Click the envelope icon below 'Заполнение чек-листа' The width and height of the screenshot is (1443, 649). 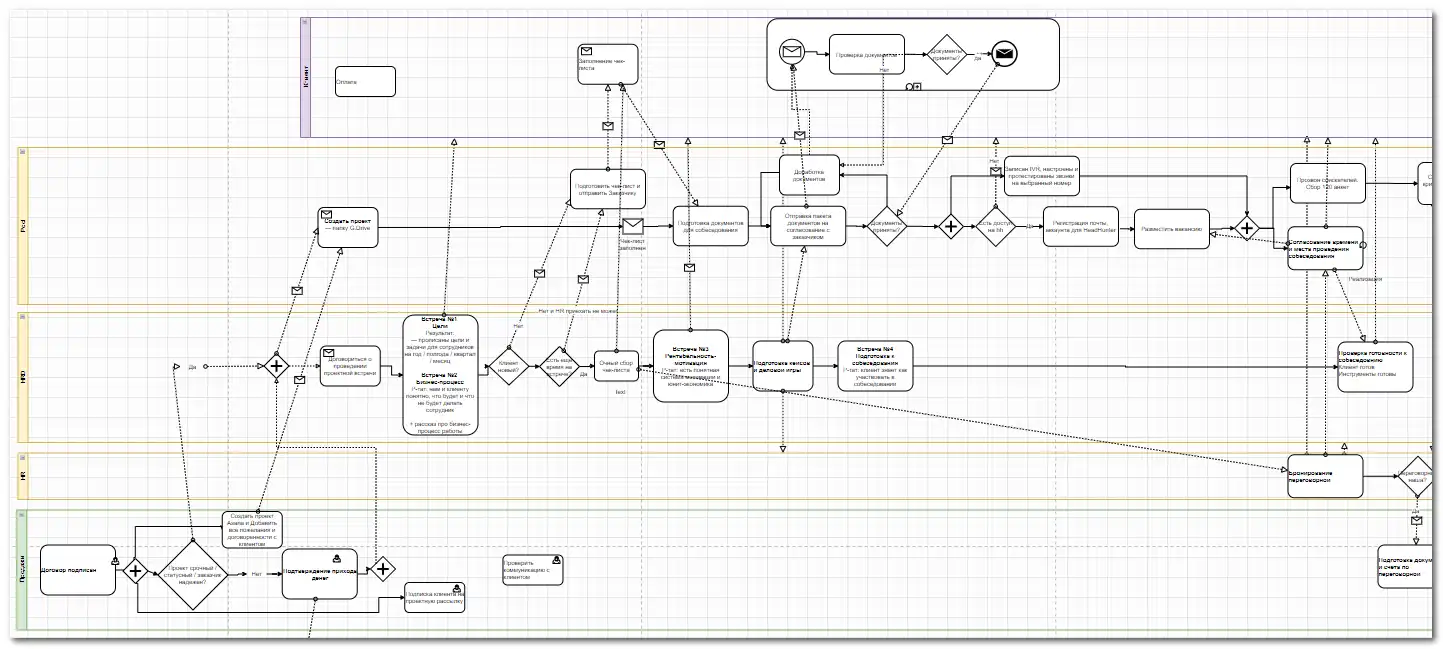tap(607, 126)
